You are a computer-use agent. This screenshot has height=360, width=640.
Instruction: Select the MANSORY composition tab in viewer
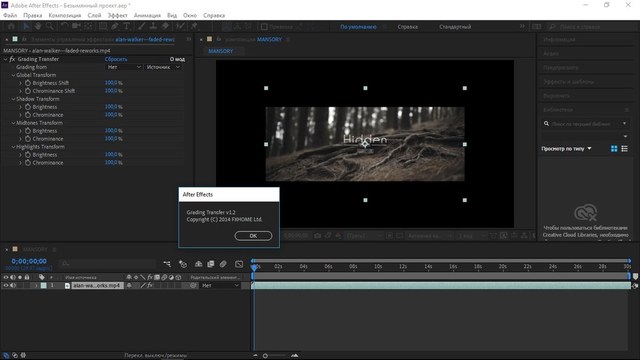pos(220,51)
